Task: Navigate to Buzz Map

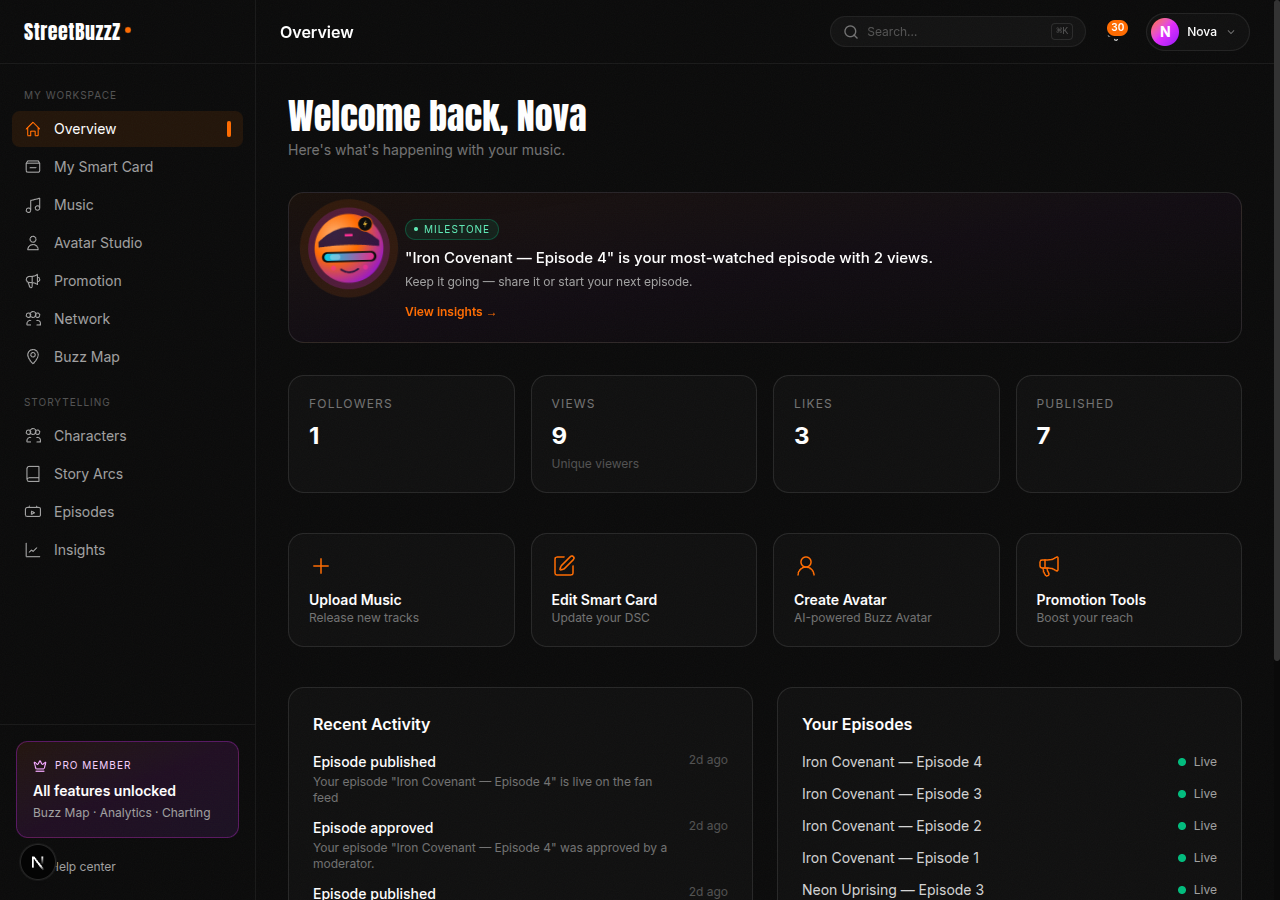Action: pos(127,357)
